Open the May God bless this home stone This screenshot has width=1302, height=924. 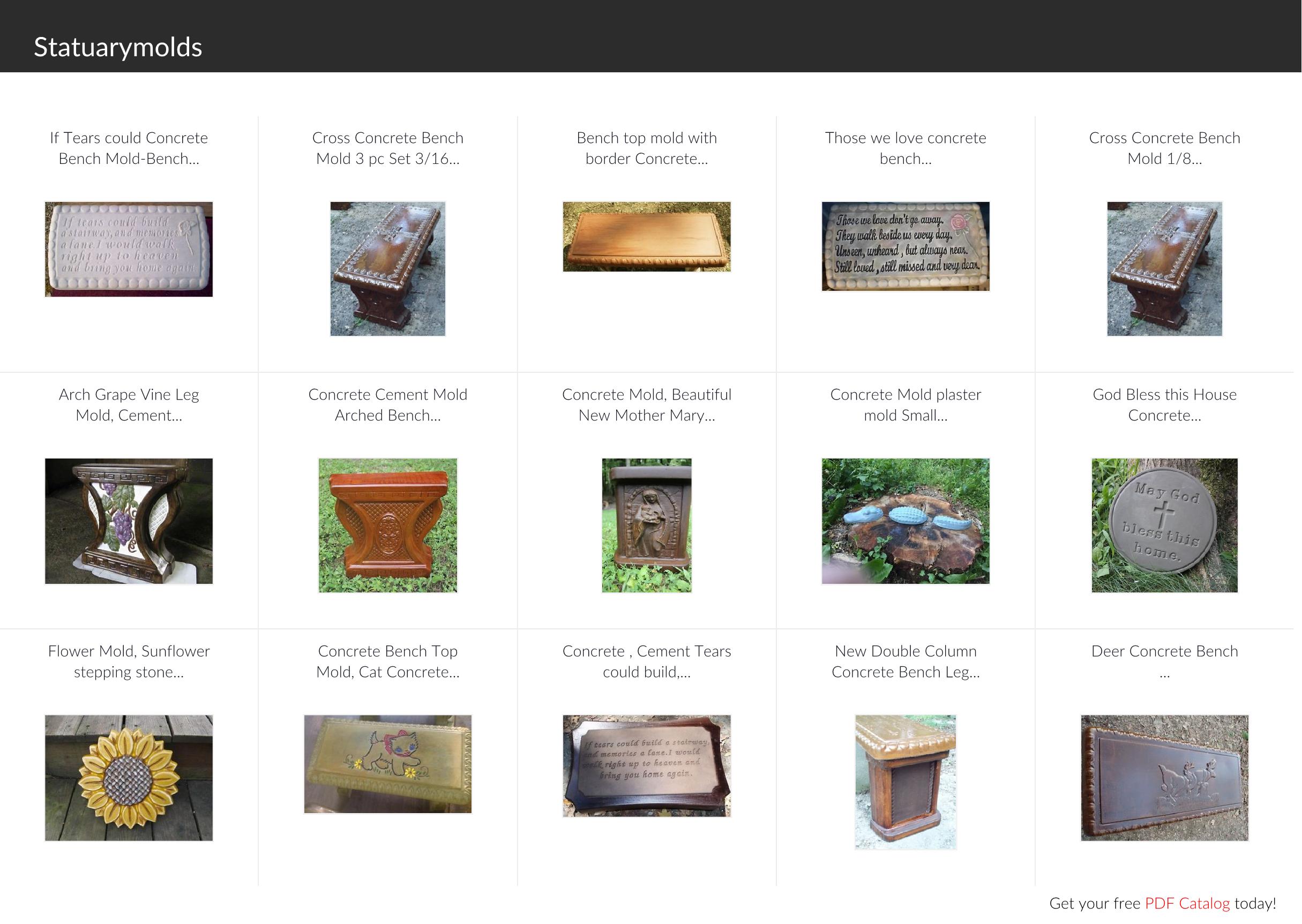pyautogui.click(x=1164, y=524)
